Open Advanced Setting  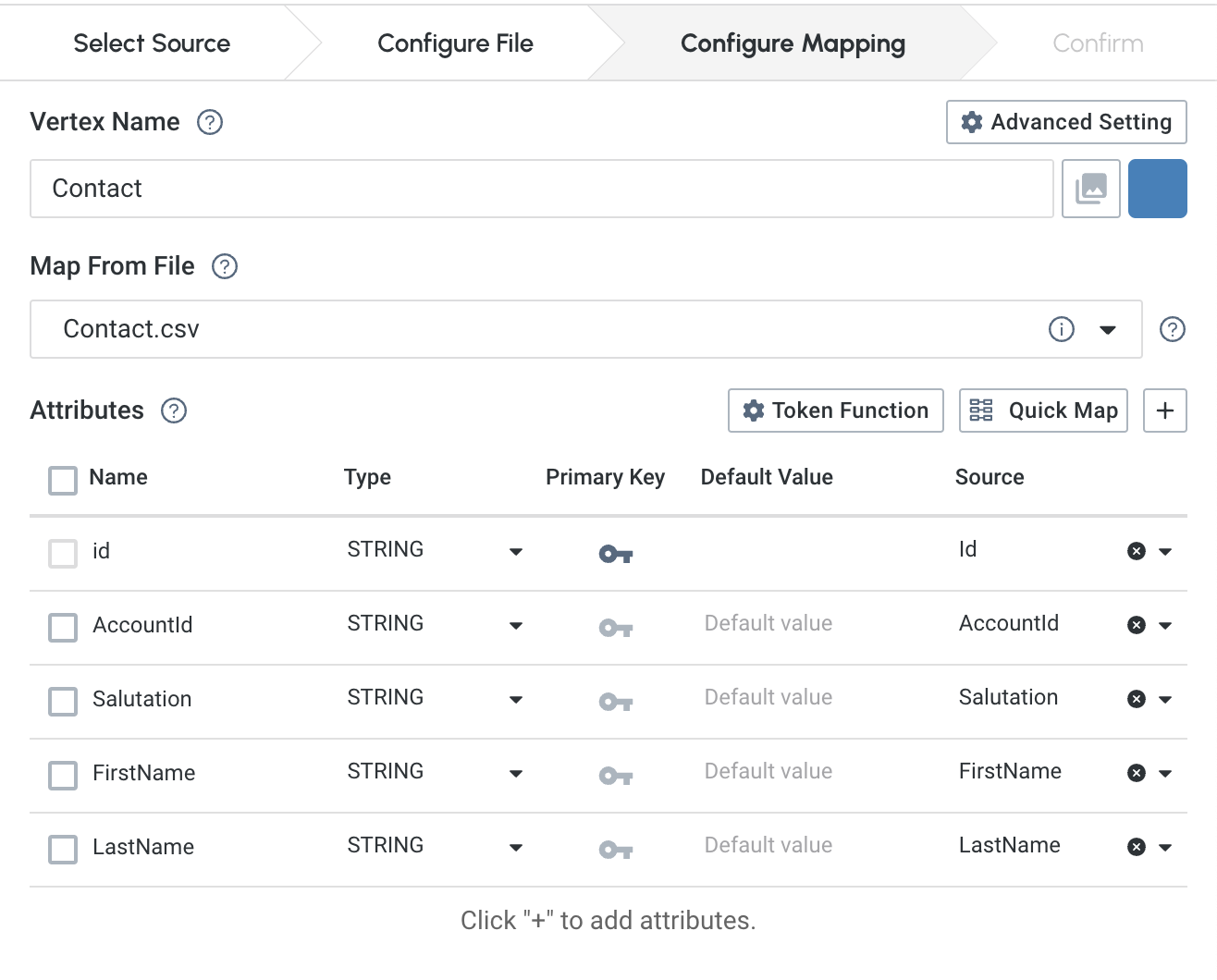click(1065, 121)
